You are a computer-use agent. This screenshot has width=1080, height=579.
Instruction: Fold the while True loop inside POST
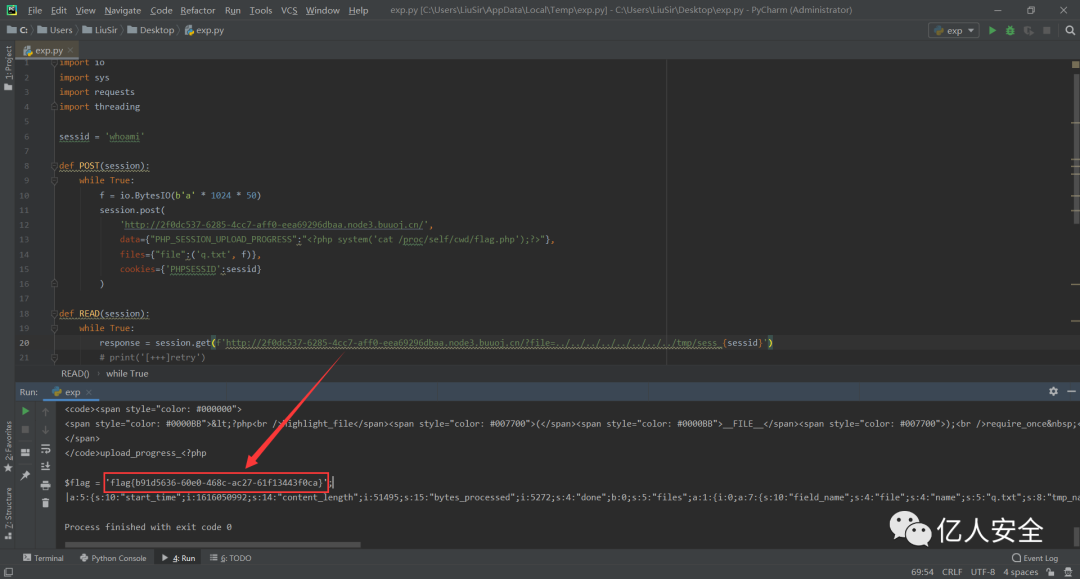[54, 180]
